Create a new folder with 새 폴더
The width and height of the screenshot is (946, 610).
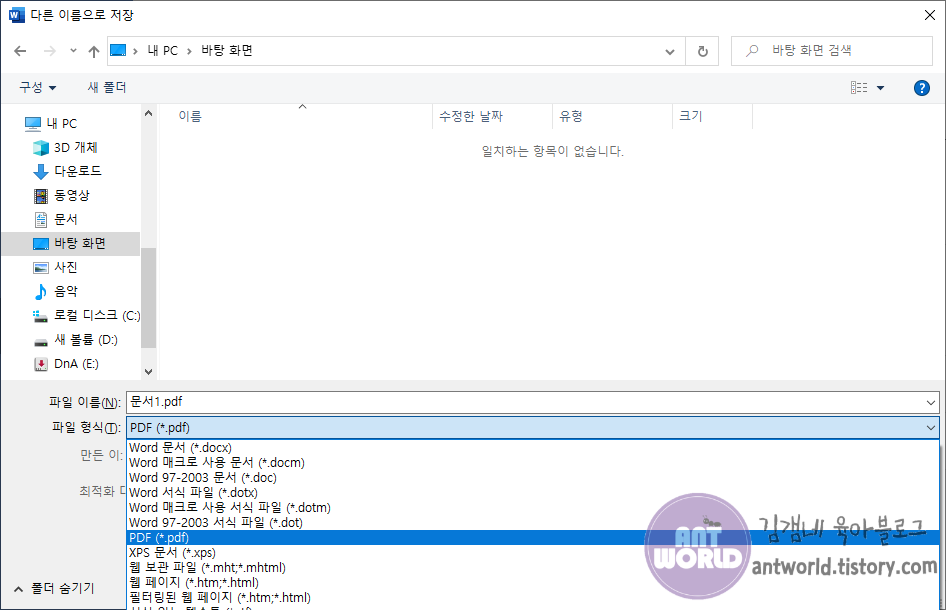107,87
